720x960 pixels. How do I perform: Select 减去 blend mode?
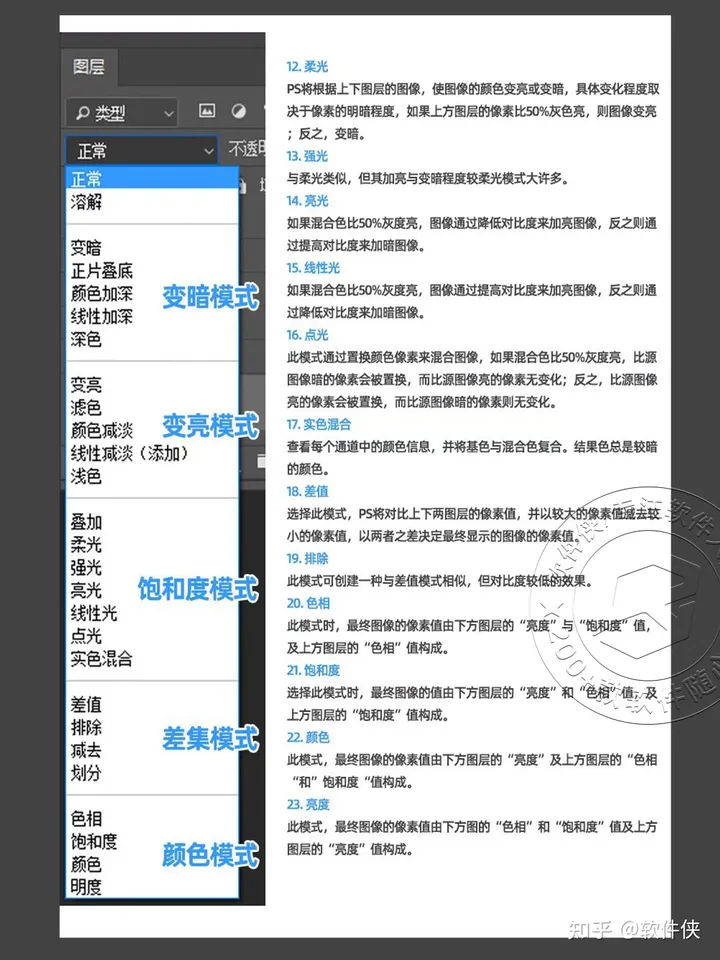[86, 751]
